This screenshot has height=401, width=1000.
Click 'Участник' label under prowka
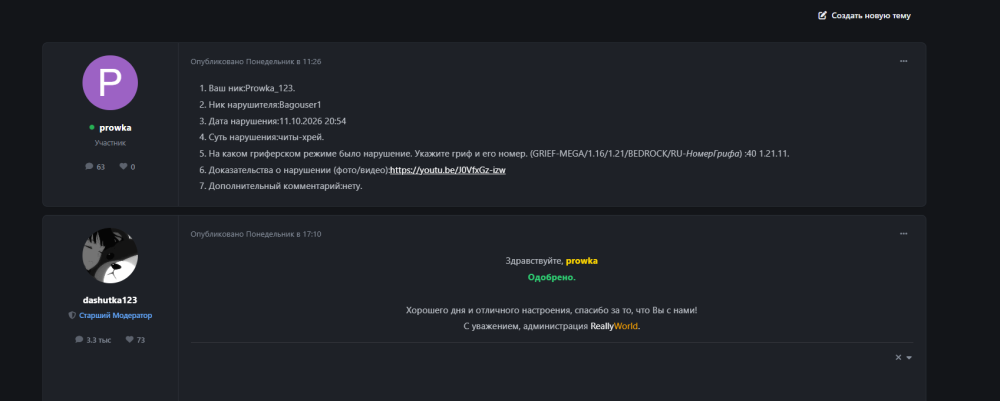[x=110, y=143]
